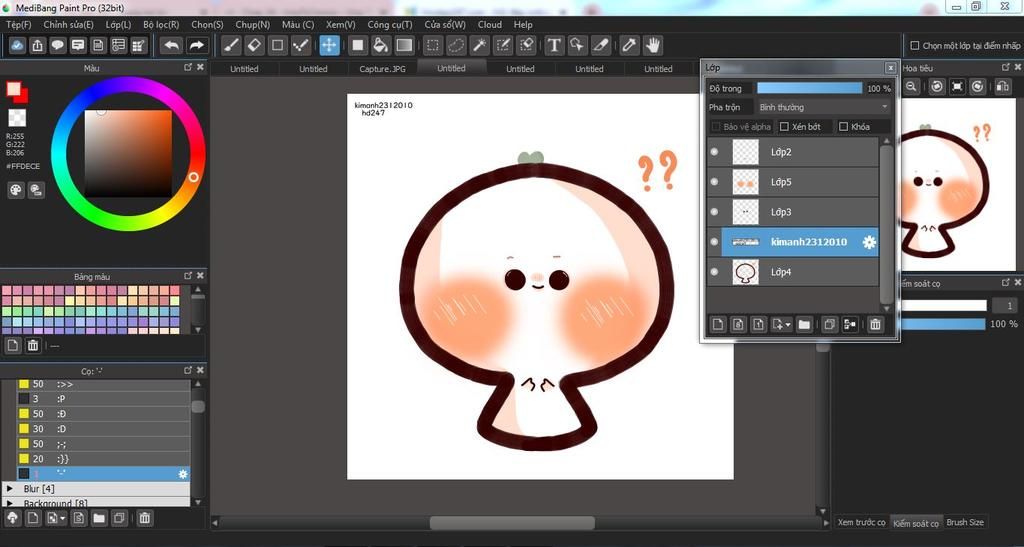Switch to the Capture.JPG tab
Image resolution: width=1024 pixels, height=547 pixels.
point(383,69)
